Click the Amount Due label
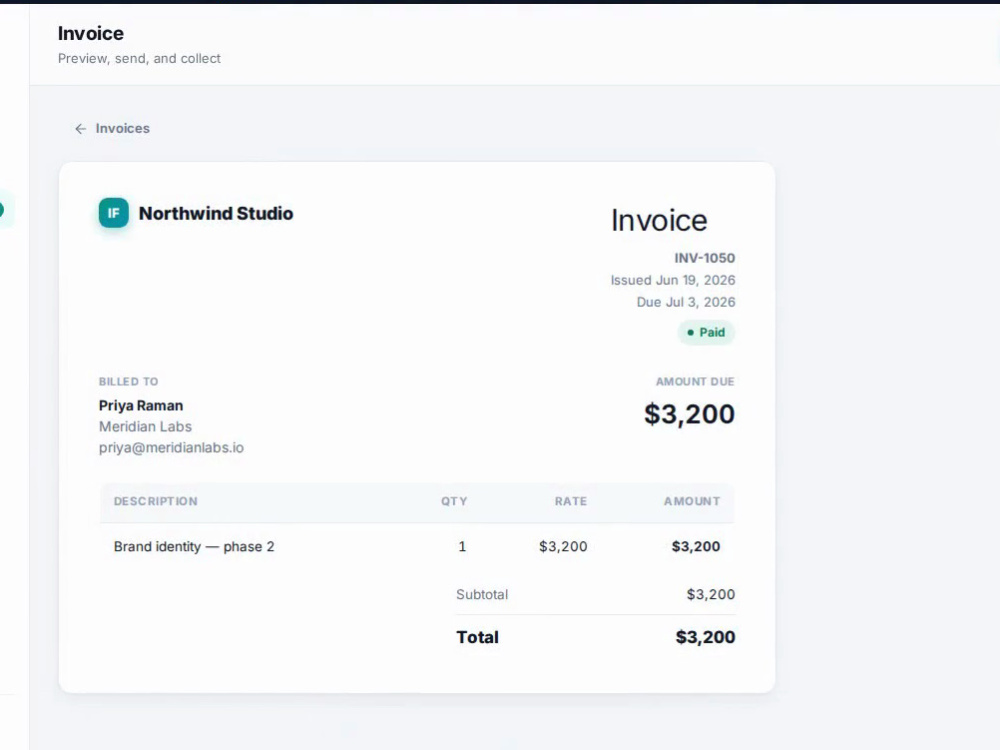Viewport: 1000px width, 750px height. (x=695, y=381)
